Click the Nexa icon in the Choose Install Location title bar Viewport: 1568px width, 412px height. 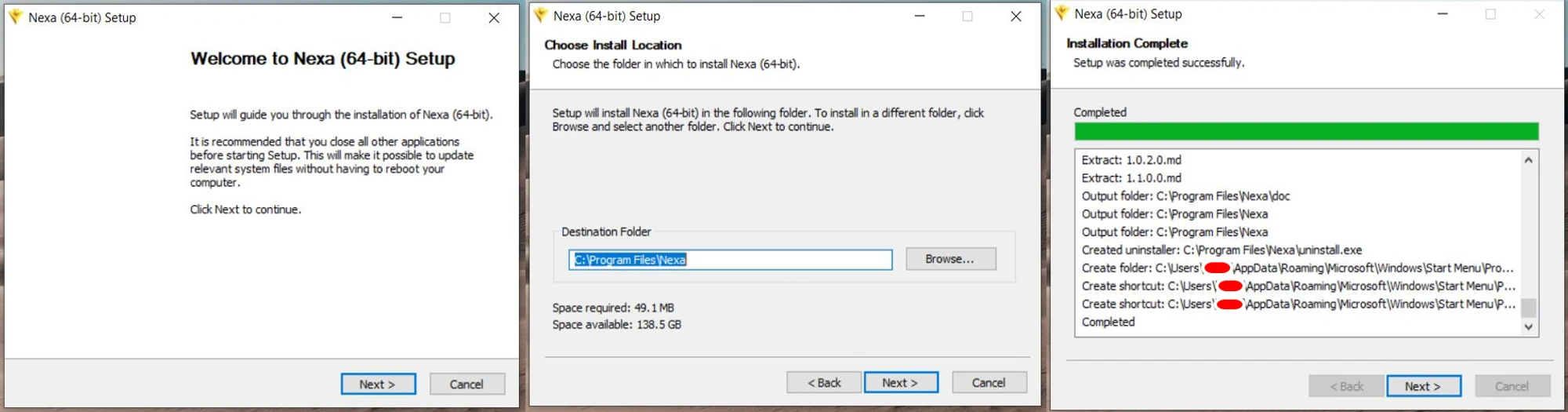point(540,15)
